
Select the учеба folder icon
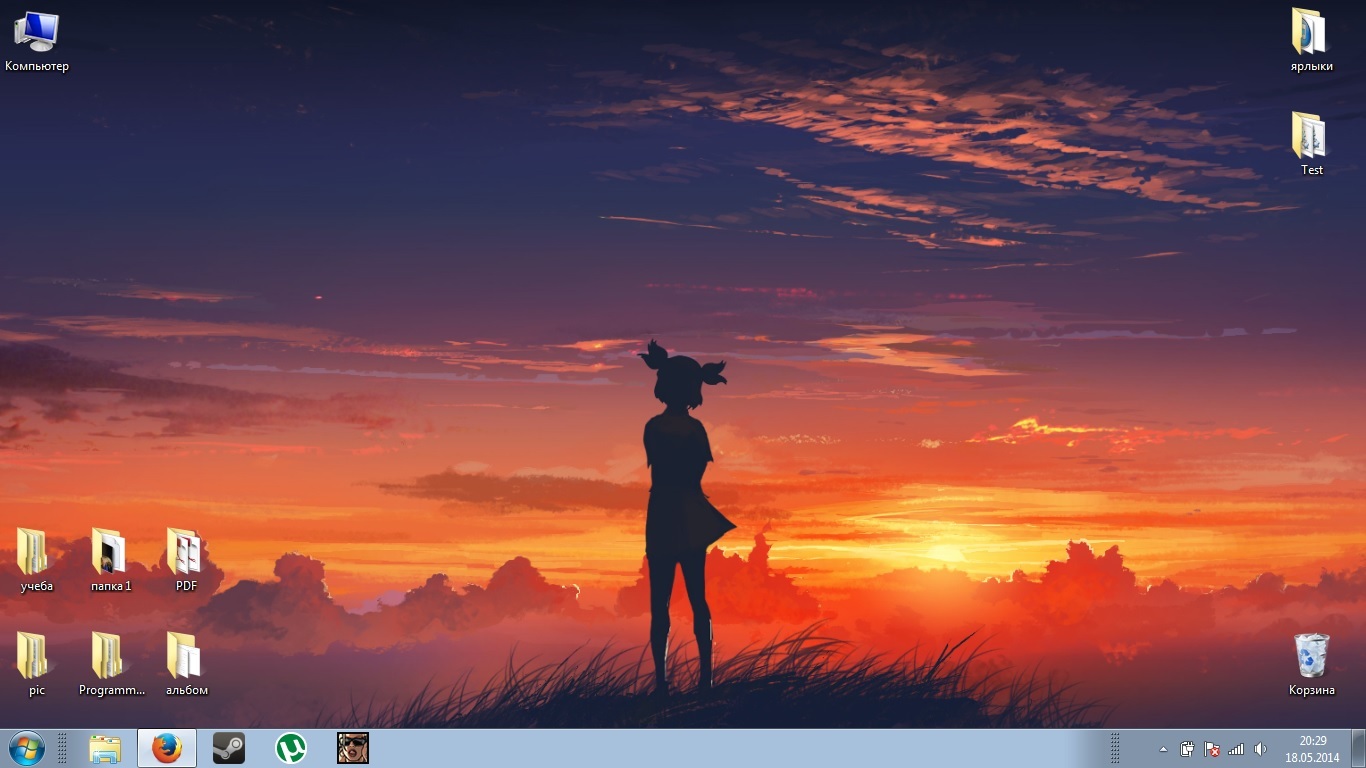36,561
